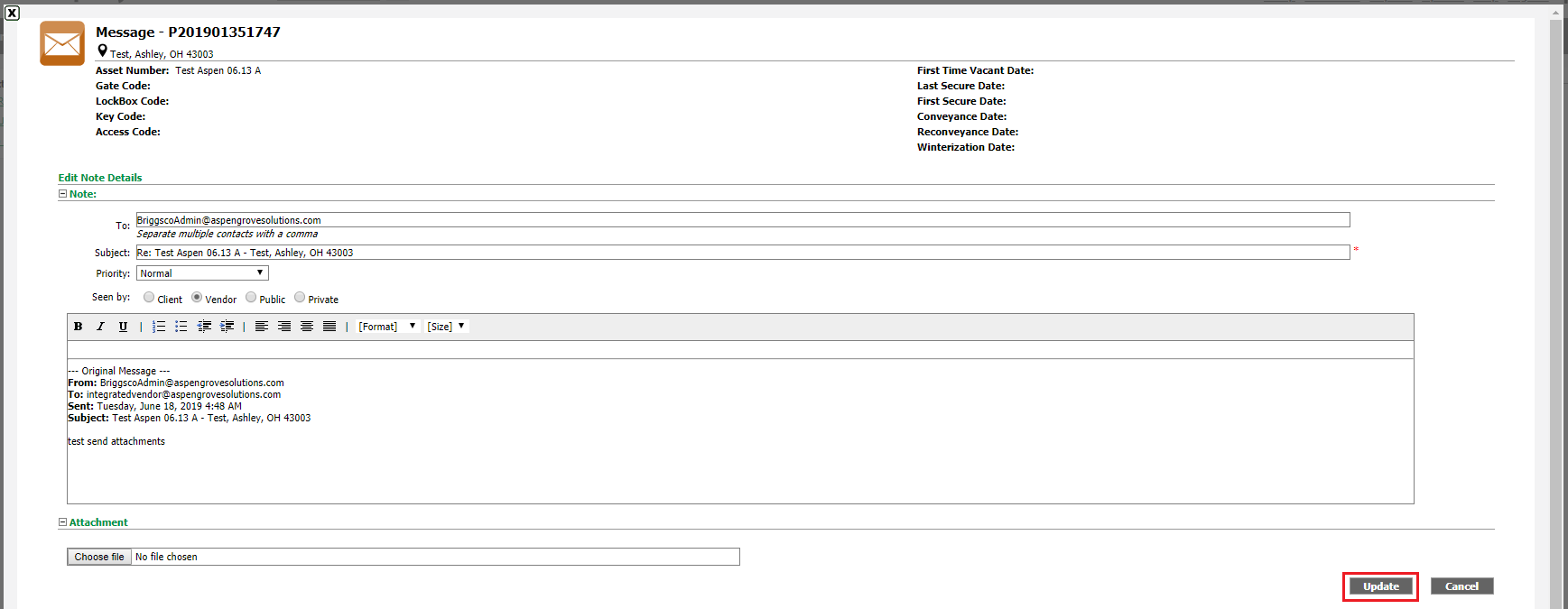Viewport: 1568px width, 609px height.
Task: Click into the Subject field
Action: pyautogui.click(x=743, y=253)
